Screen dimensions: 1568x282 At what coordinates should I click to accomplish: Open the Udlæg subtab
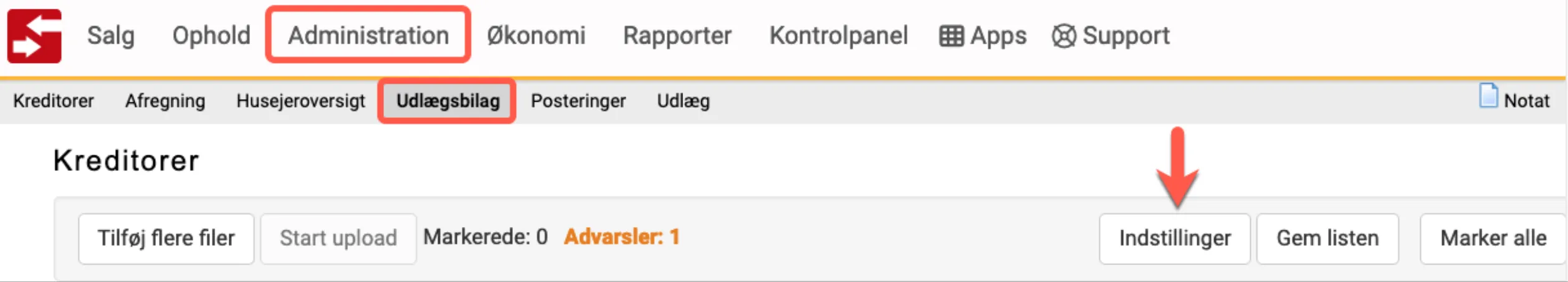[683, 101]
